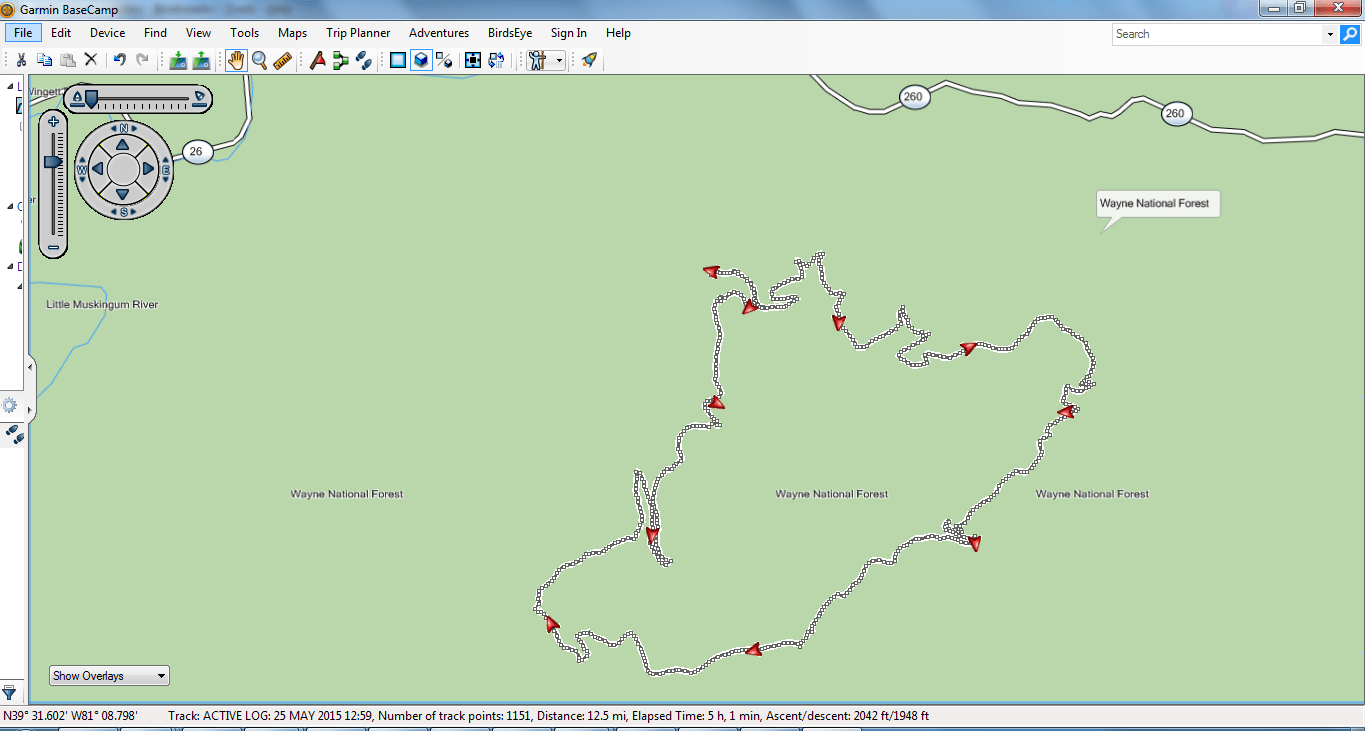Open the Adventures menu
Screen dimensions: 1365x731
point(439,33)
